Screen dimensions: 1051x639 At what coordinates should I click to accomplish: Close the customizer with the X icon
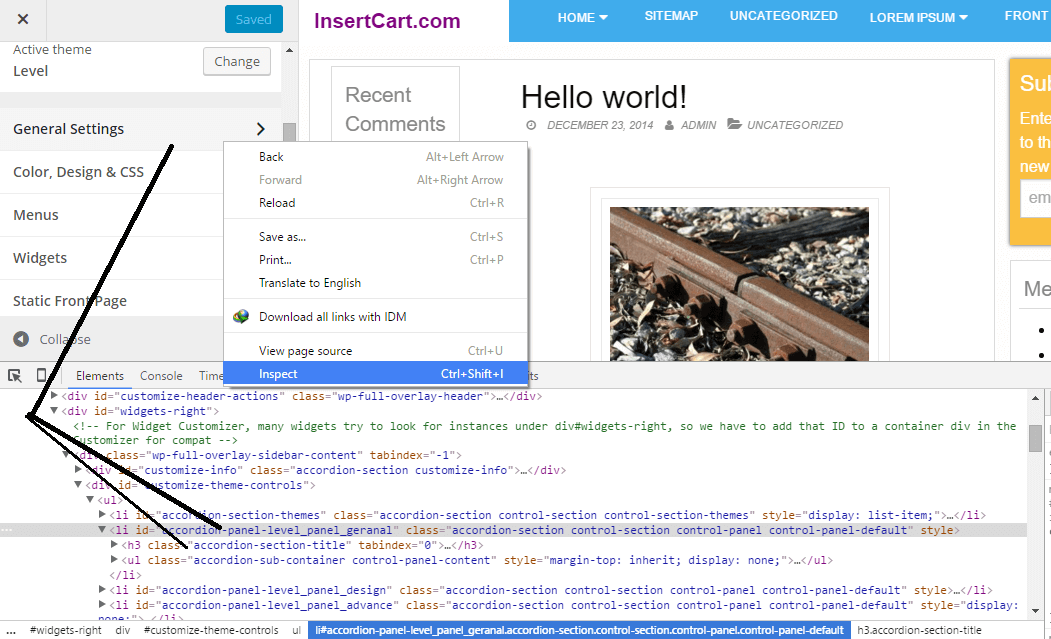(23, 19)
